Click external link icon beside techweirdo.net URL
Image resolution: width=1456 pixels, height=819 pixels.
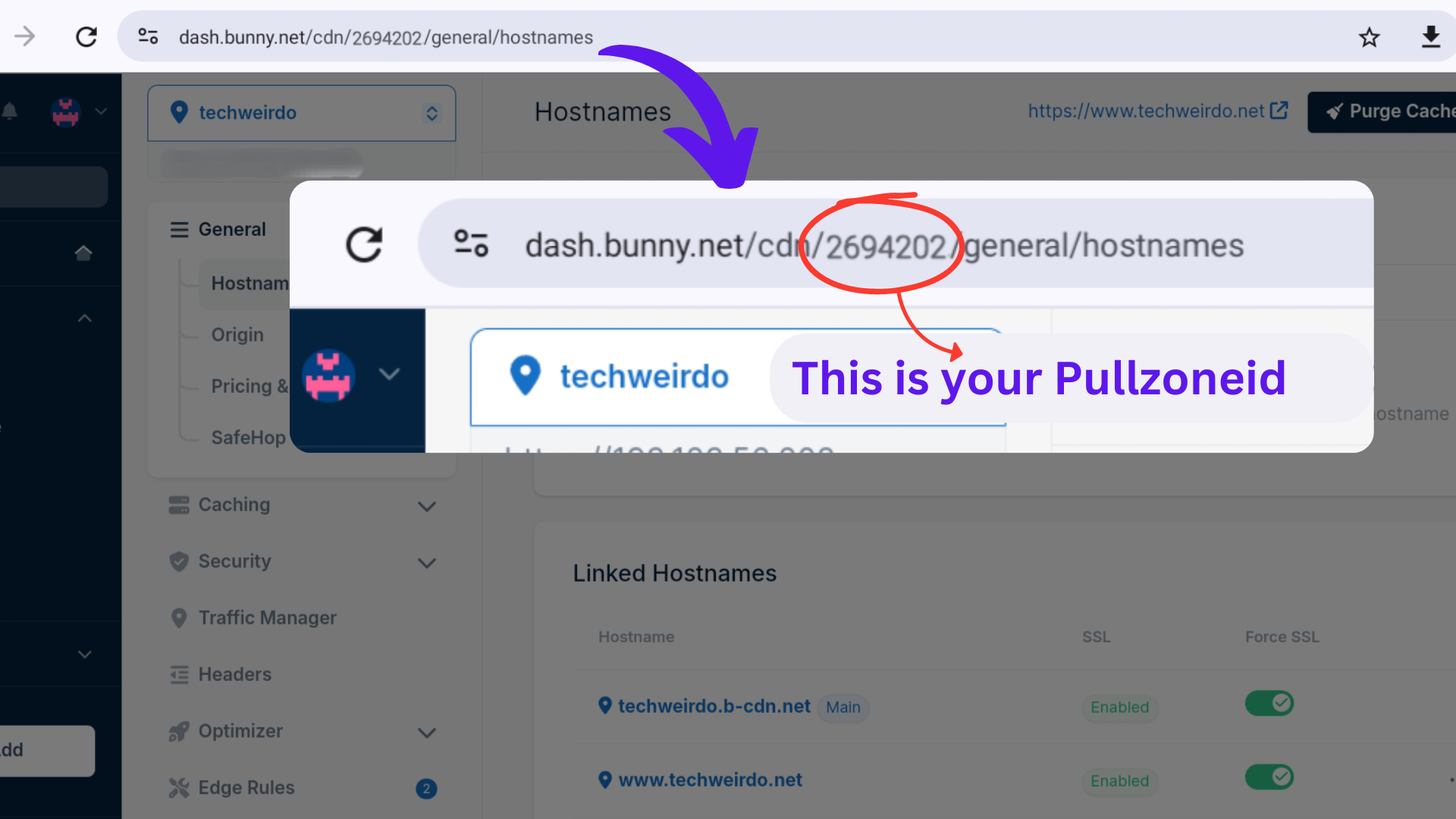point(1279,111)
